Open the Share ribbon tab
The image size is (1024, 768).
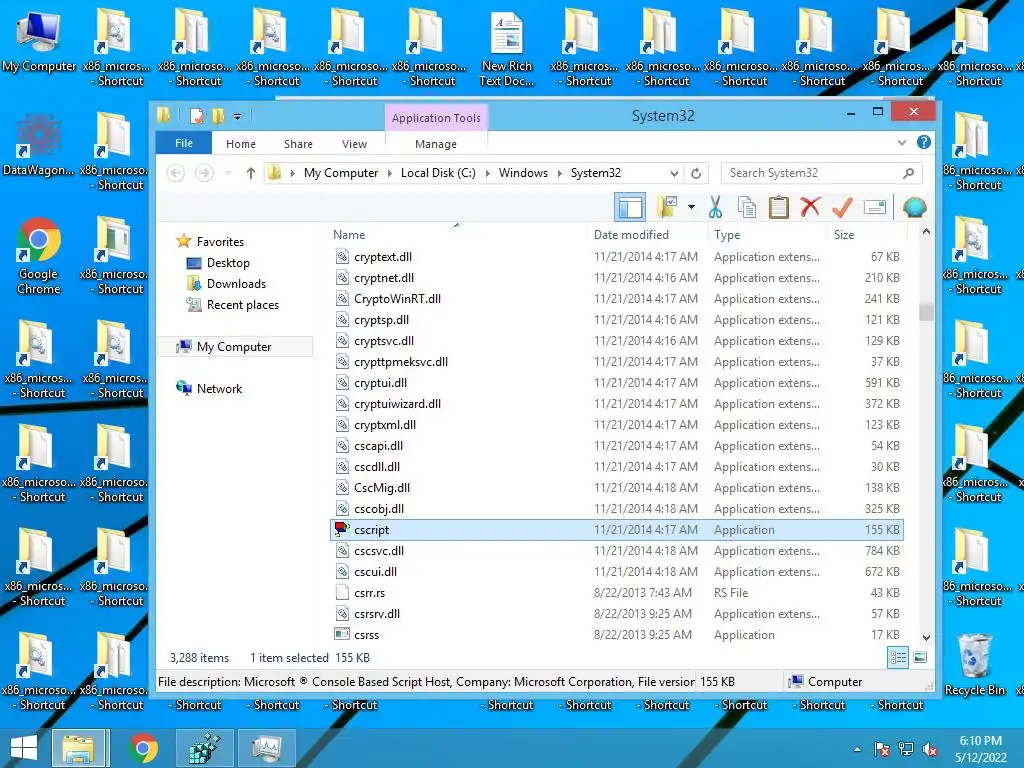[x=298, y=144]
